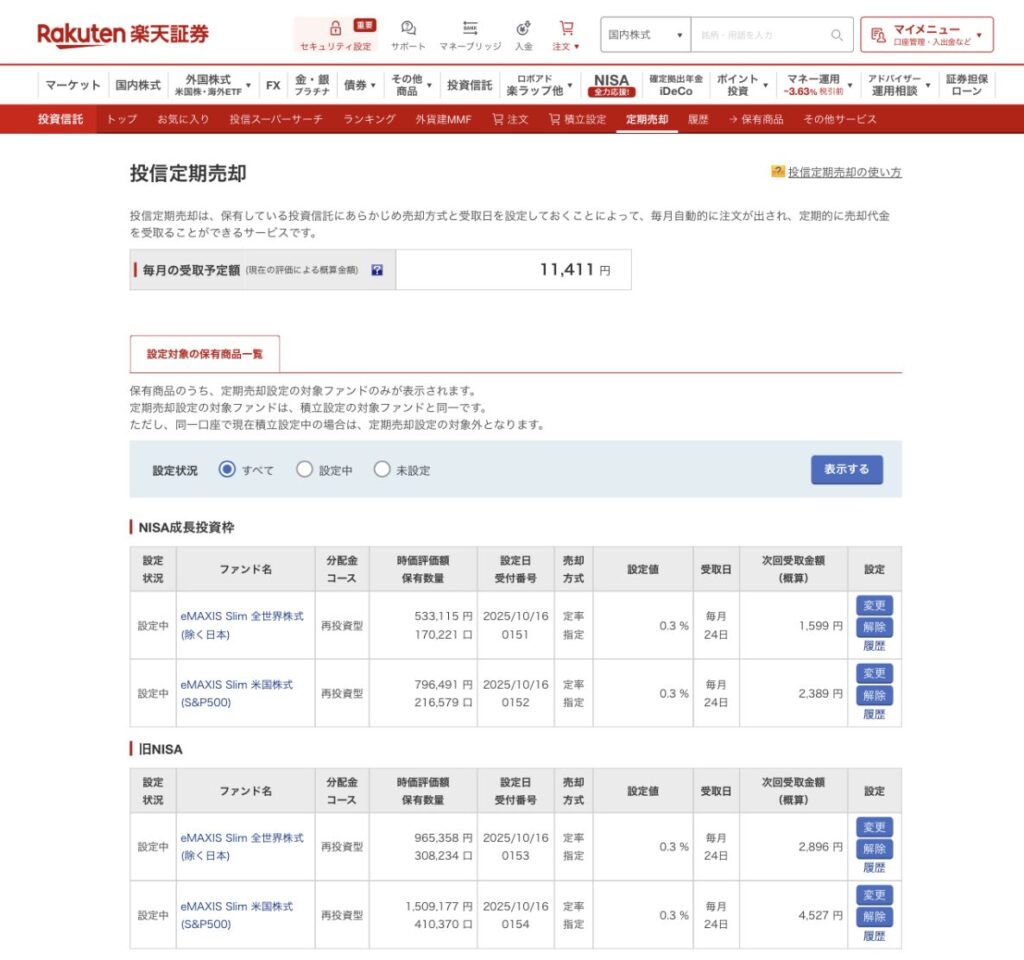Select the すべて radio button
The height and width of the screenshot is (960, 1024).
tap(227, 469)
